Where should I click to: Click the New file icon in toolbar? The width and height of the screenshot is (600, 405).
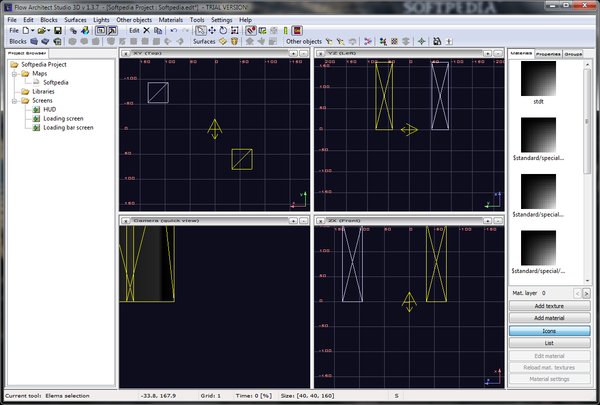tap(31, 31)
